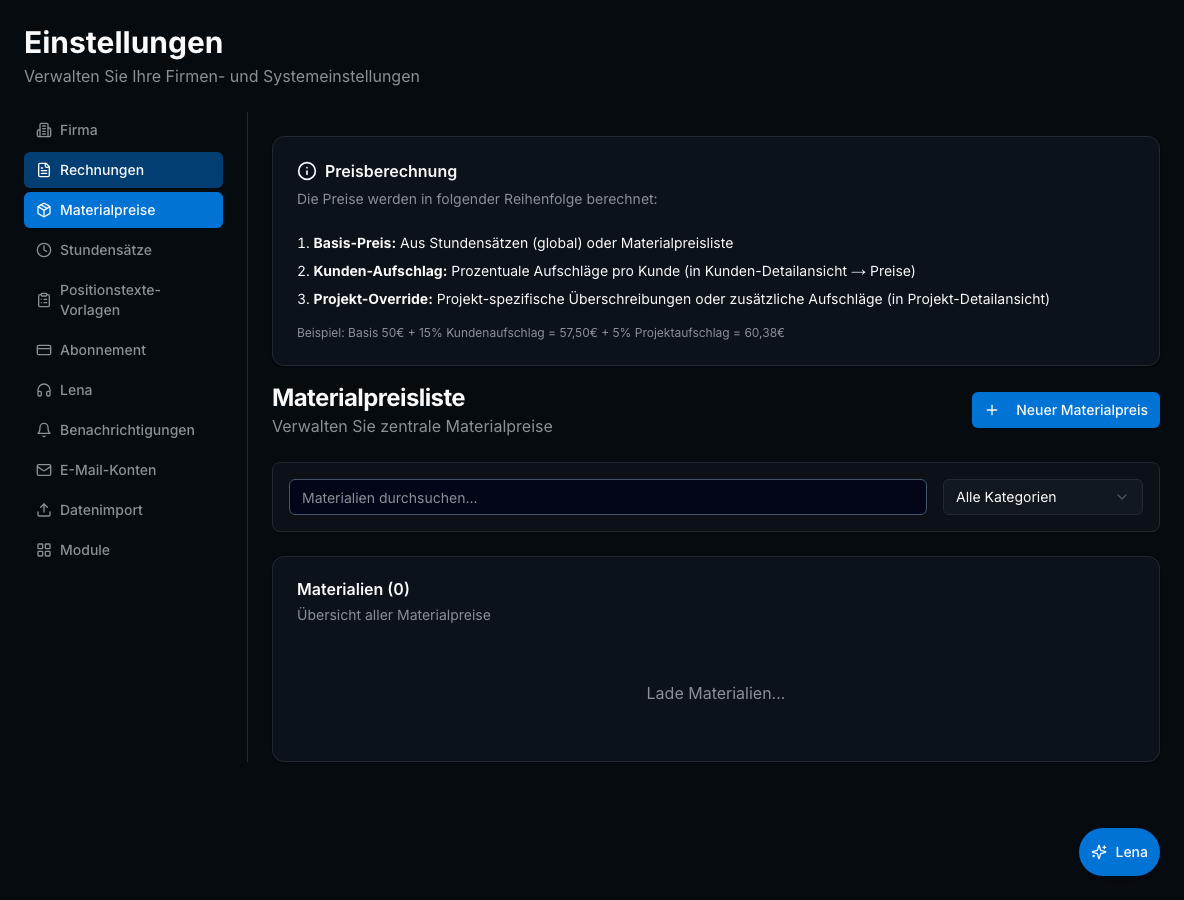The height and width of the screenshot is (900, 1184).
Task: Click Verwalten Sie zentrale Materialpreise subtitle
Action: click(x=412, y=427)
